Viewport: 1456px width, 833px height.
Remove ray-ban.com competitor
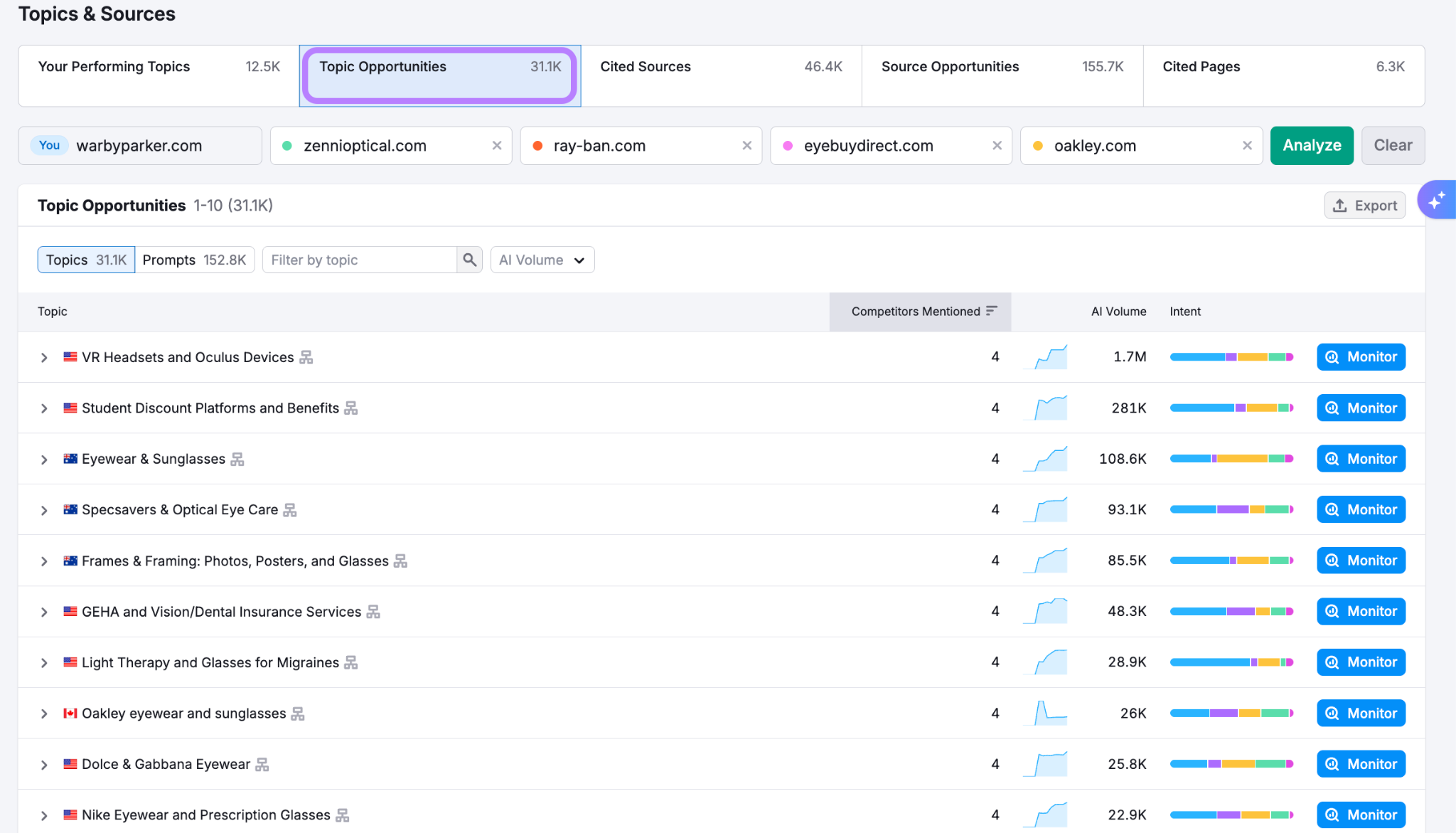coord(747,146)
